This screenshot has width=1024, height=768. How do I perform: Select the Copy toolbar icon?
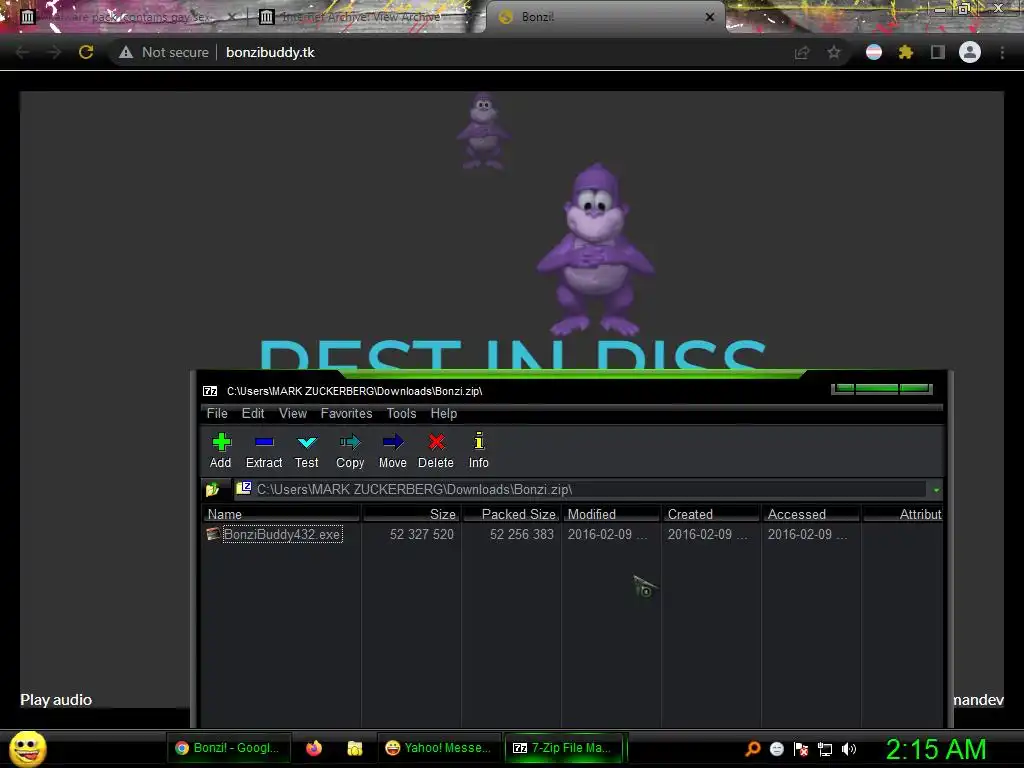(x=350, y=450)
